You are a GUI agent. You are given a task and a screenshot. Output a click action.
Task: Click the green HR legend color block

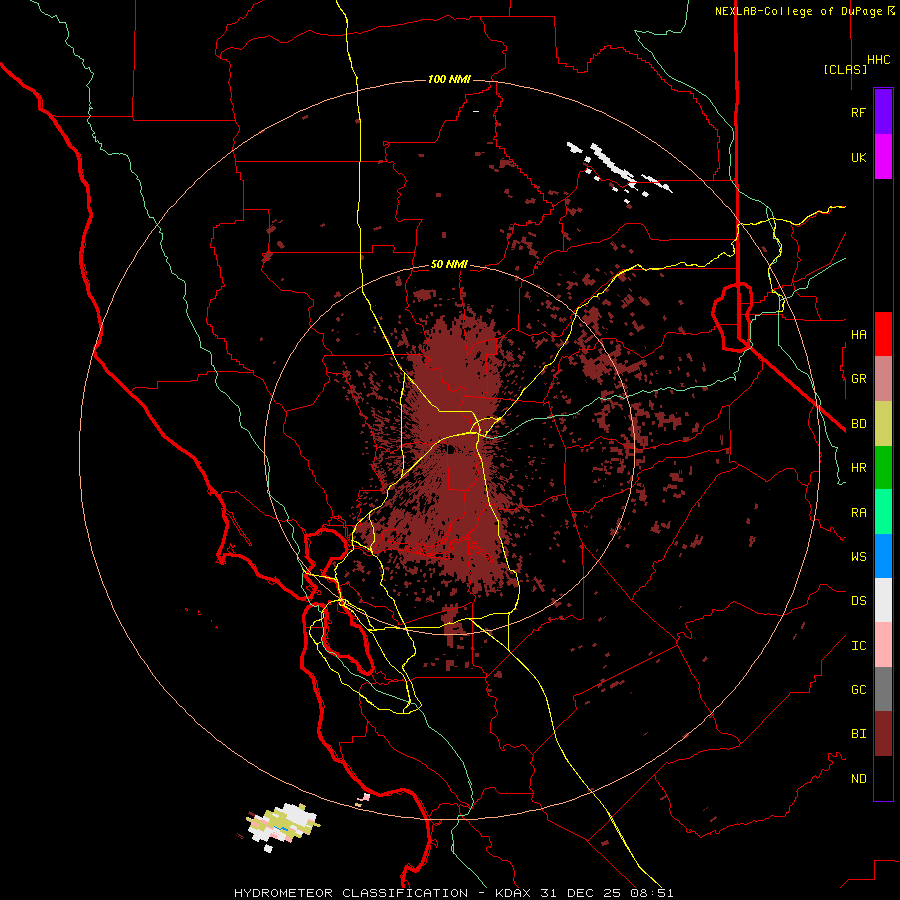[883, 468]
